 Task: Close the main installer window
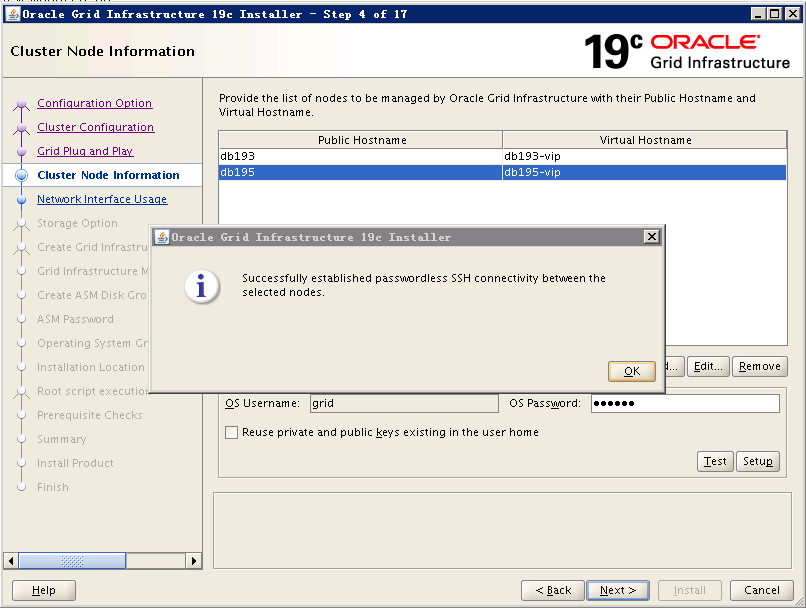[793, 14]
